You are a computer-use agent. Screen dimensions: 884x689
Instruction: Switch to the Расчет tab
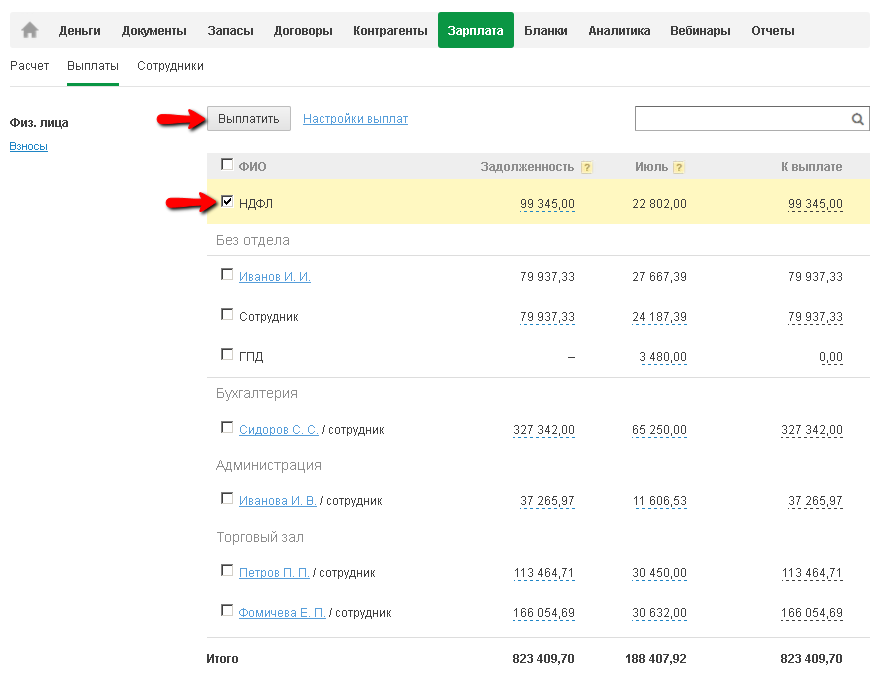click(29, 66)
